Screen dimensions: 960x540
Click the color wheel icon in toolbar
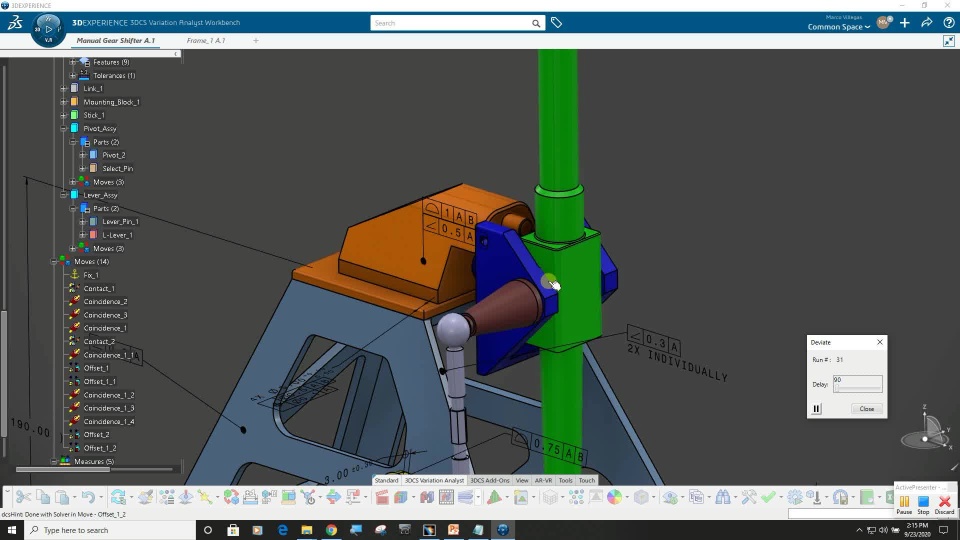point(614,497)
